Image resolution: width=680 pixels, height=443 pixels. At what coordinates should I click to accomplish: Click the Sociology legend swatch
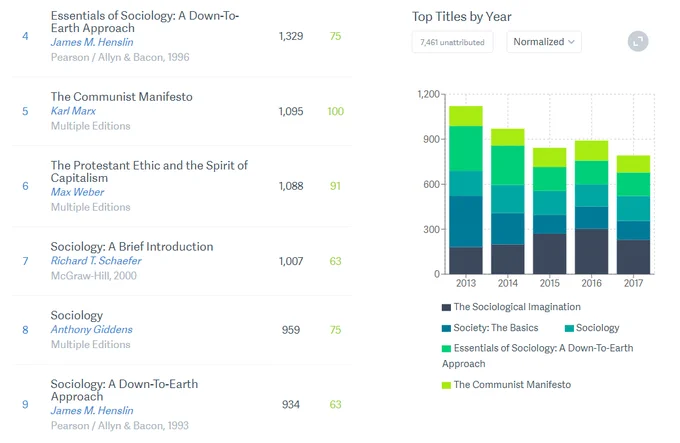[x=569, y=328]
